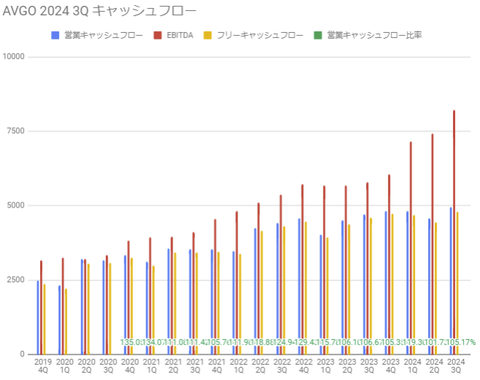Select the 2021 1Q x-axis label
This screenshot has width=480, height=380.
point(152,366)
